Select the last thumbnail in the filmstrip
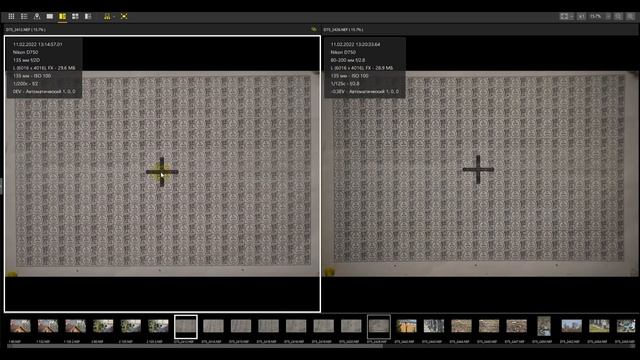The height and width of the screenshot is (360, 640). pos(626,326)
